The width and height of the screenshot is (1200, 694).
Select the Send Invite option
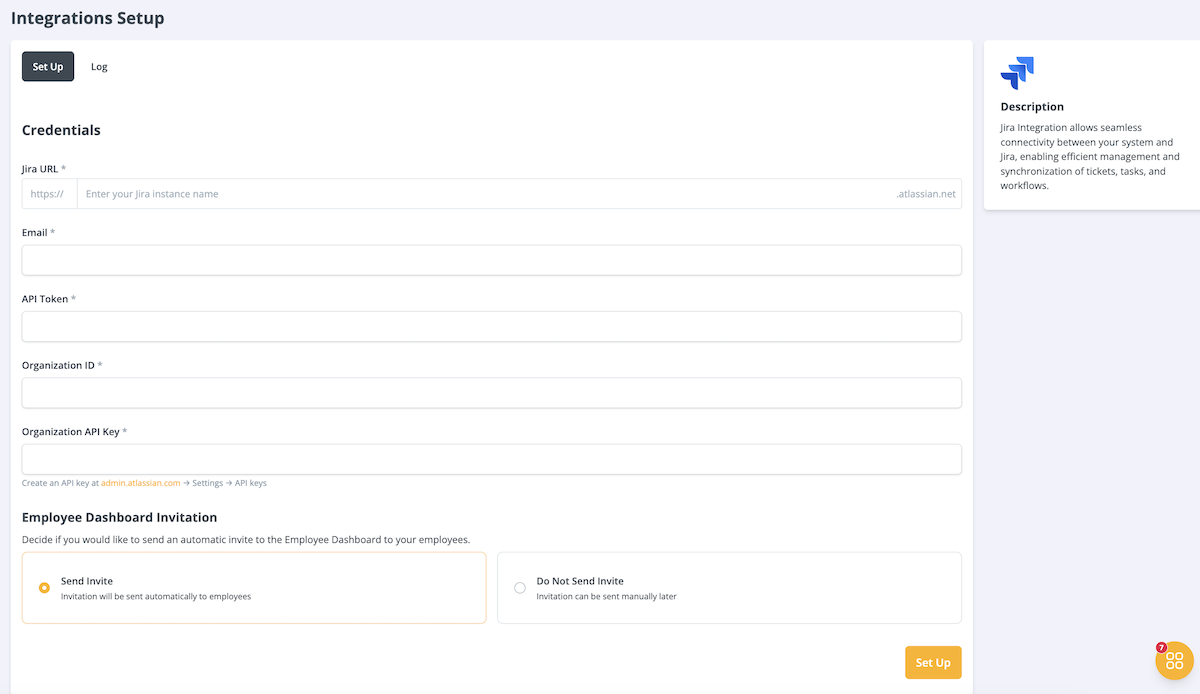[x=44, y=587]
